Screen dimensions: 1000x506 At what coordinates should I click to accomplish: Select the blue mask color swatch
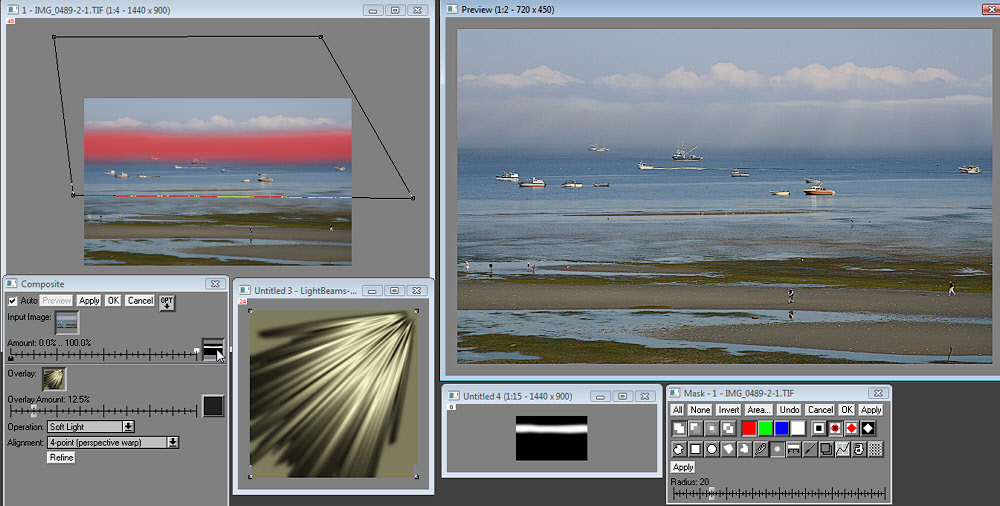click(x=781, y=428)
